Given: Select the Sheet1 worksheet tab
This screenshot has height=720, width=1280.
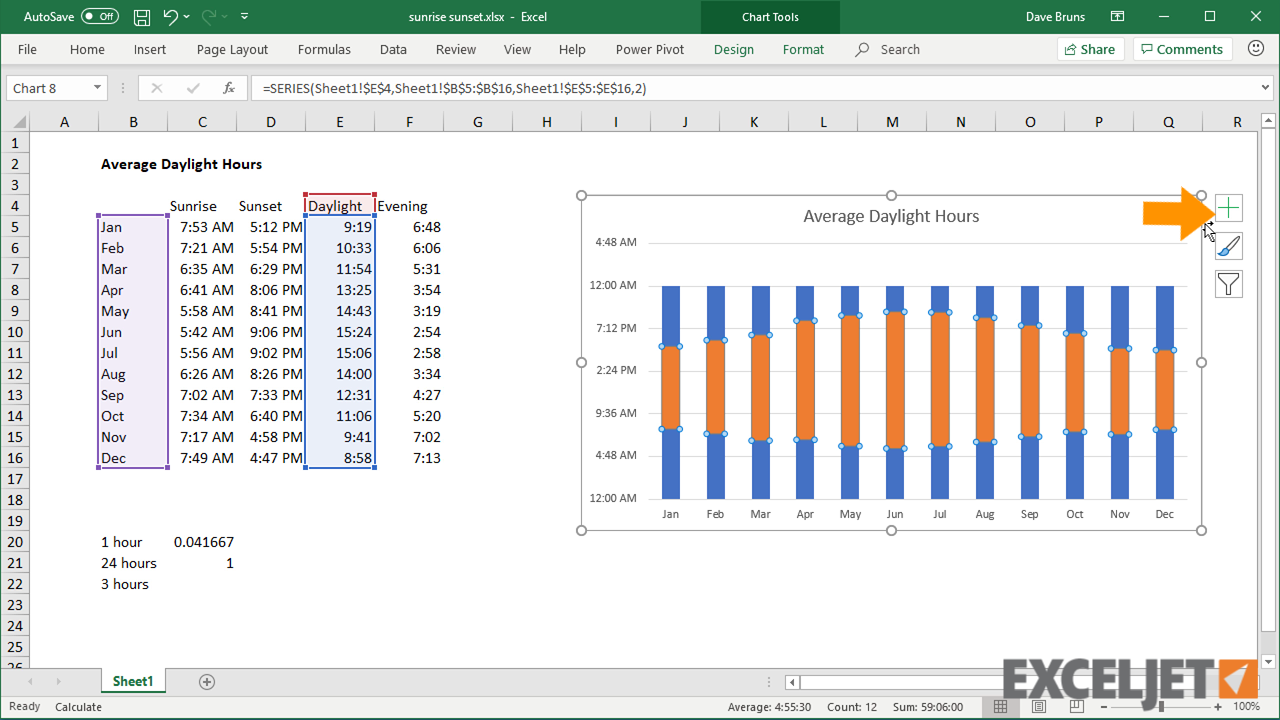Looking at the screenshot, I should point(133,681).
